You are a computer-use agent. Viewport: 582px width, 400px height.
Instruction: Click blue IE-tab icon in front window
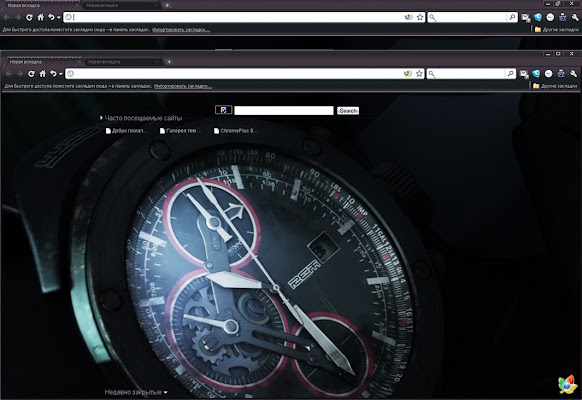tap(536, 74)
